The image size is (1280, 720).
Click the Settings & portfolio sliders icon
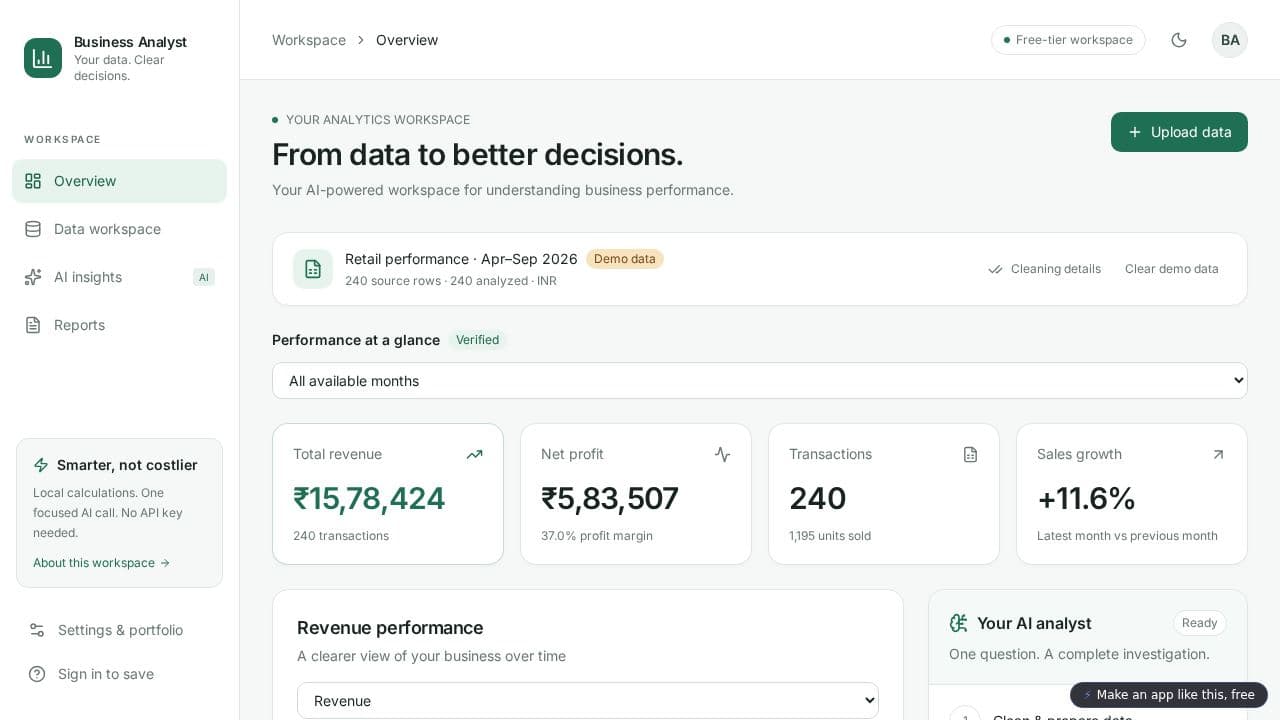[37, 630]
